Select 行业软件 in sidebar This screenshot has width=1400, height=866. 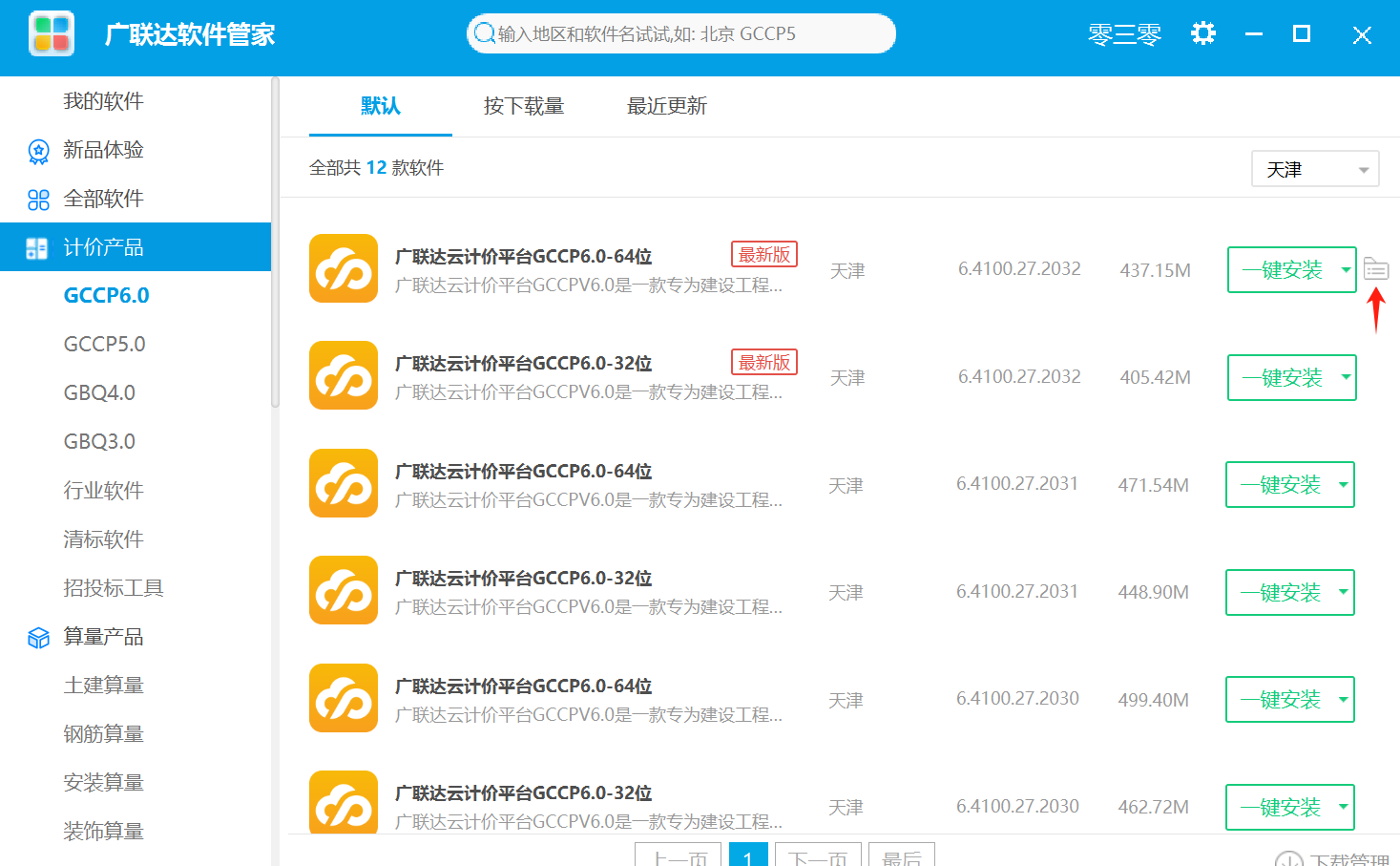click(x=103, y=491)
